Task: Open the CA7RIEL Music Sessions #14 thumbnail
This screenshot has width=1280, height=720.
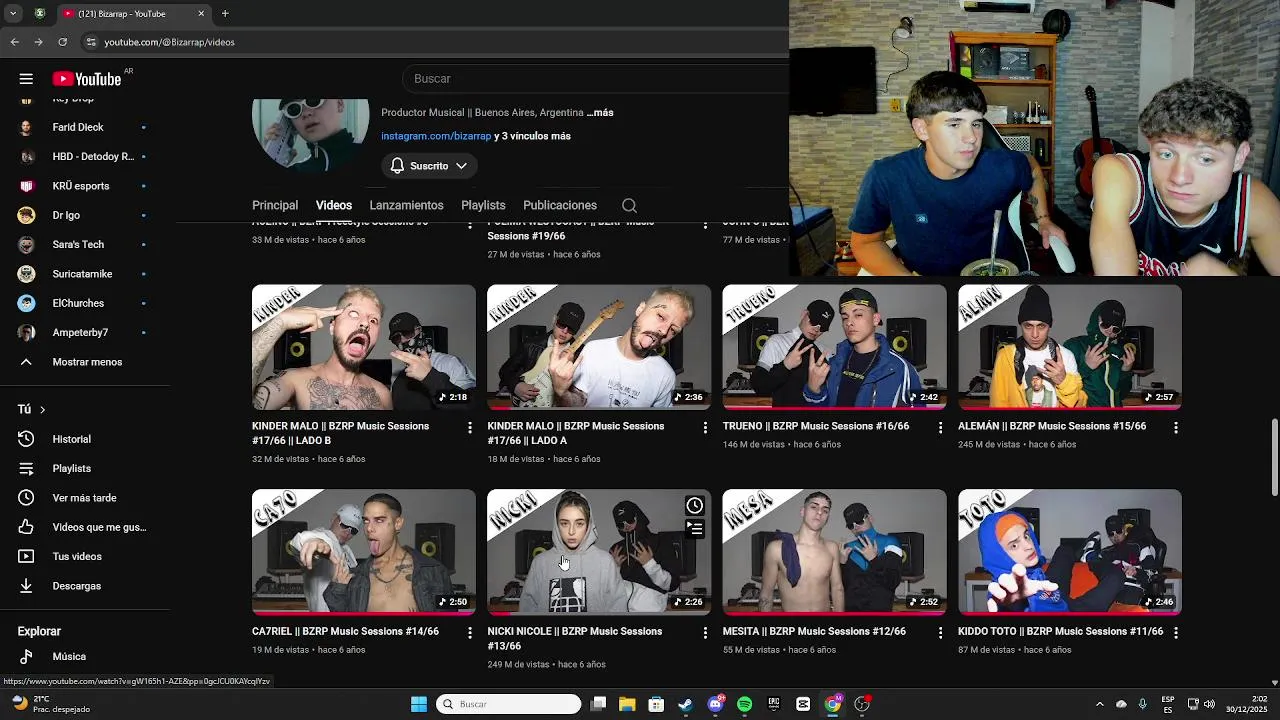Action: click(x=364, y=552)
